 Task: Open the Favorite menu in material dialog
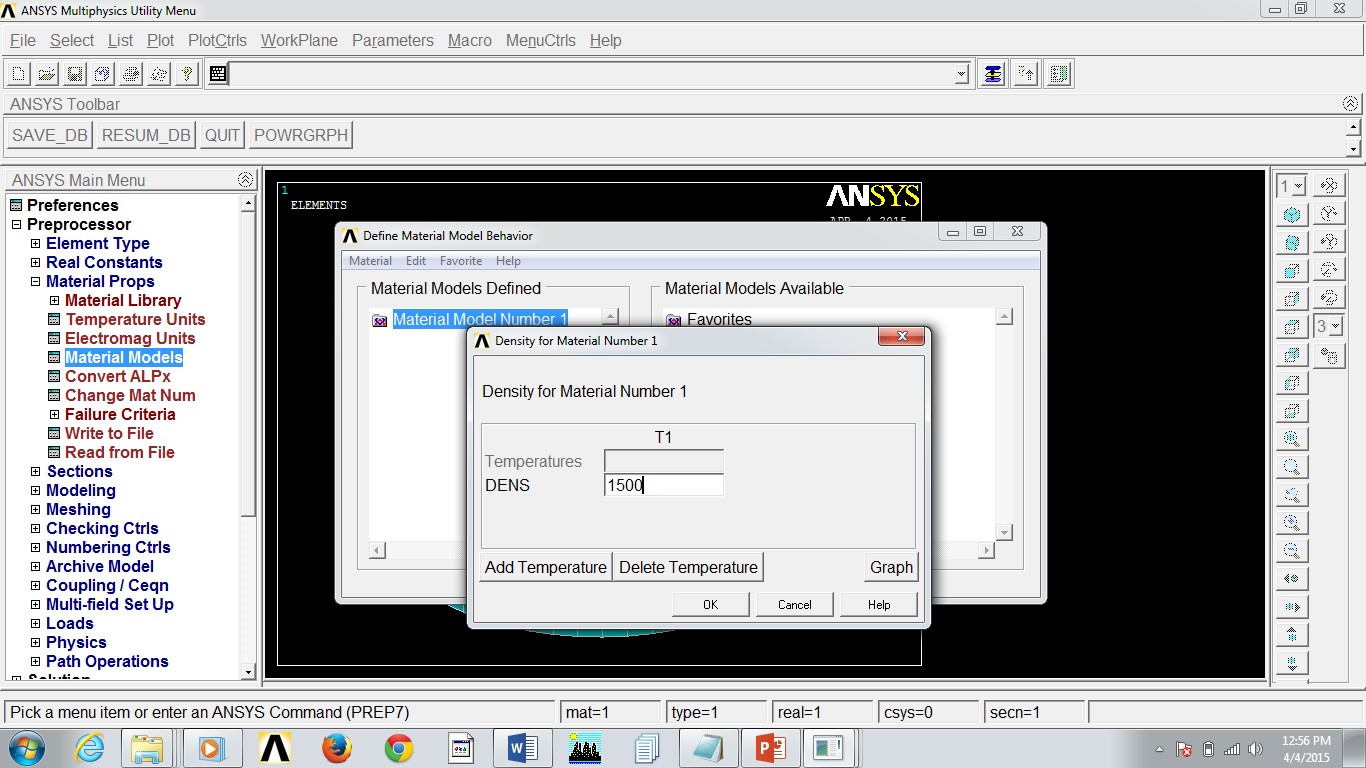461,261
